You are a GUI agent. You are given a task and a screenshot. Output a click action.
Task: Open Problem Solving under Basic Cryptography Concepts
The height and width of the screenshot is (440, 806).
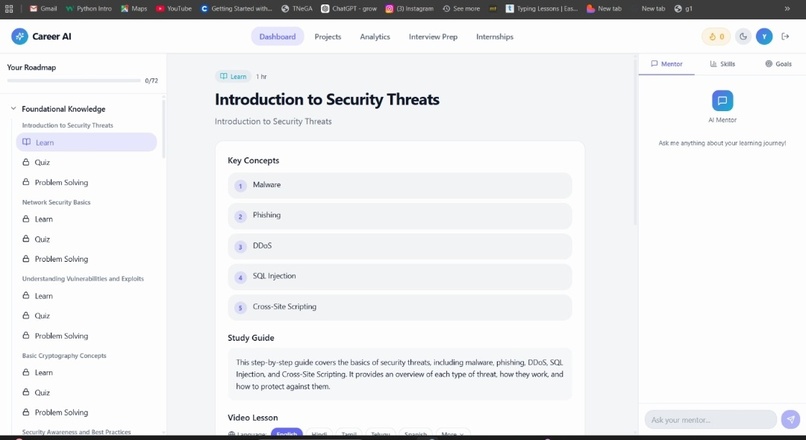(x=86, y=412)
